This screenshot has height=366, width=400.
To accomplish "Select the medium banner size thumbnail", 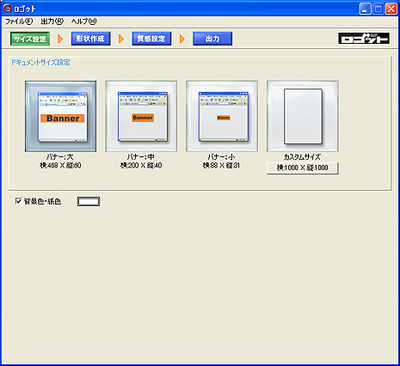I will (141, 116).
